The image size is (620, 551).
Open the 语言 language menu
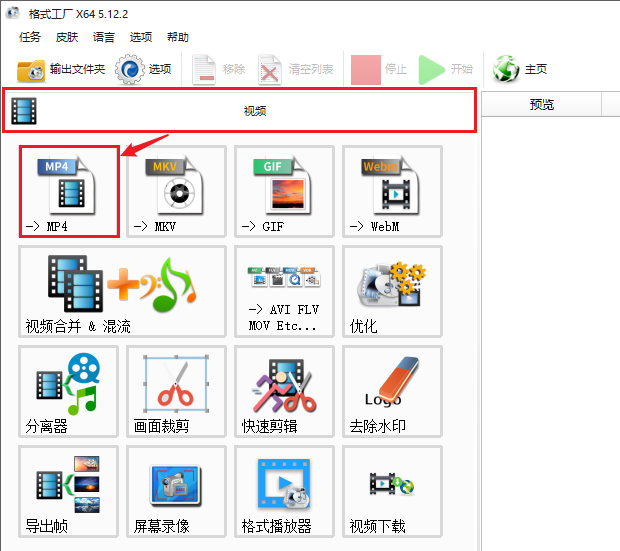point(104,37)
